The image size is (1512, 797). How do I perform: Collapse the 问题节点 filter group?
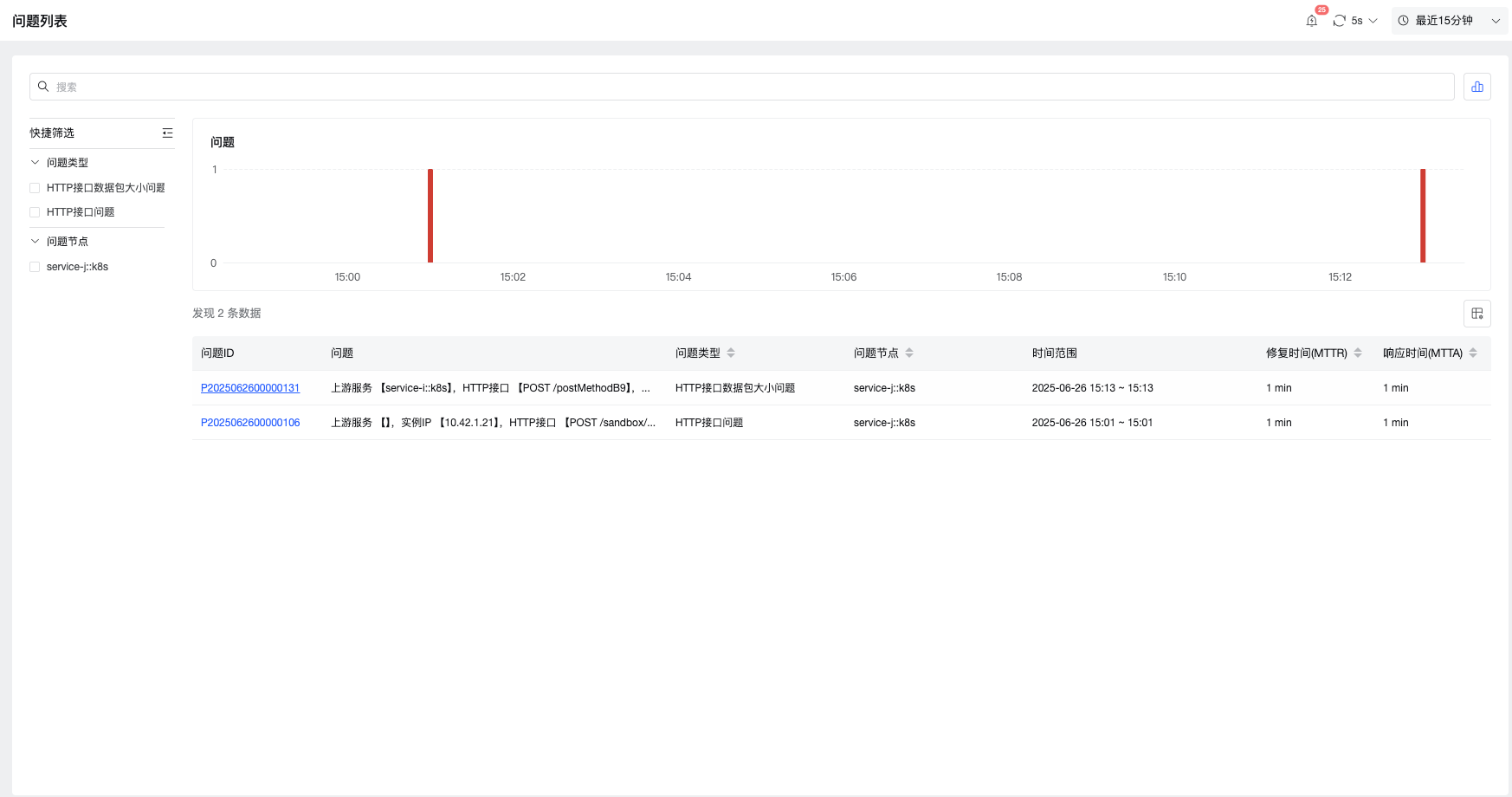pyautogui.click(x=36, y=242)
